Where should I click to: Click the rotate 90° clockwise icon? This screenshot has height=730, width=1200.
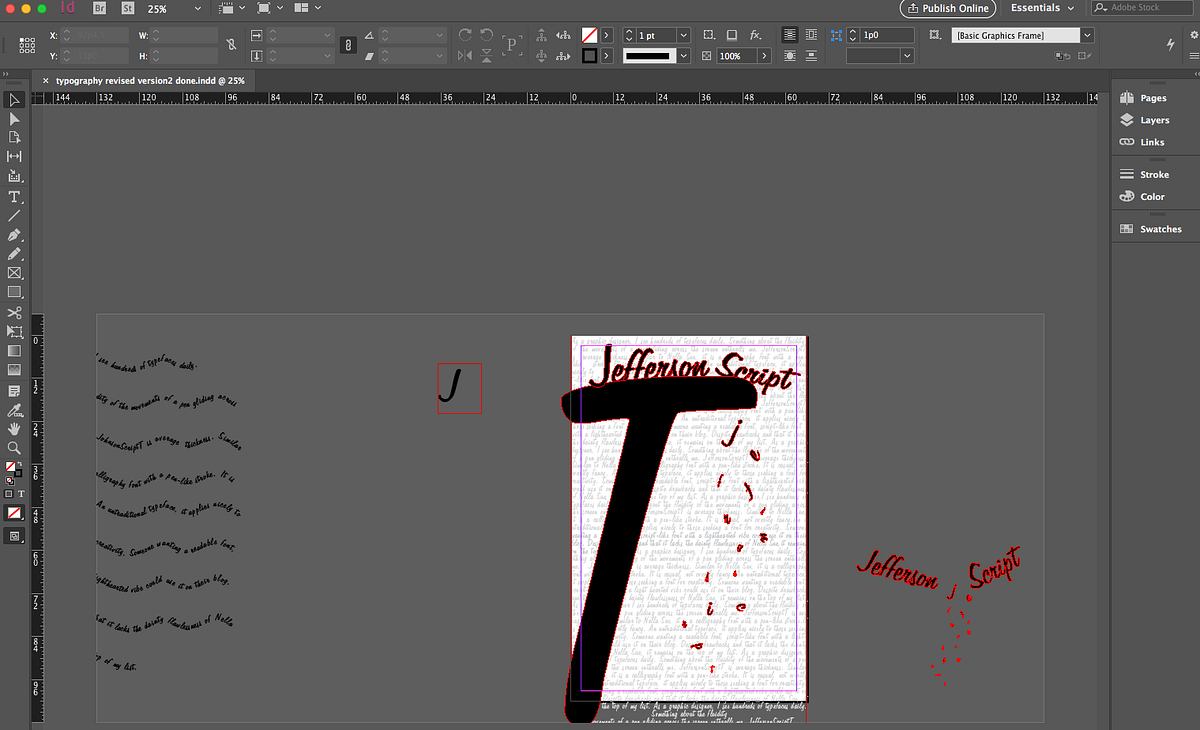point(466,35)
